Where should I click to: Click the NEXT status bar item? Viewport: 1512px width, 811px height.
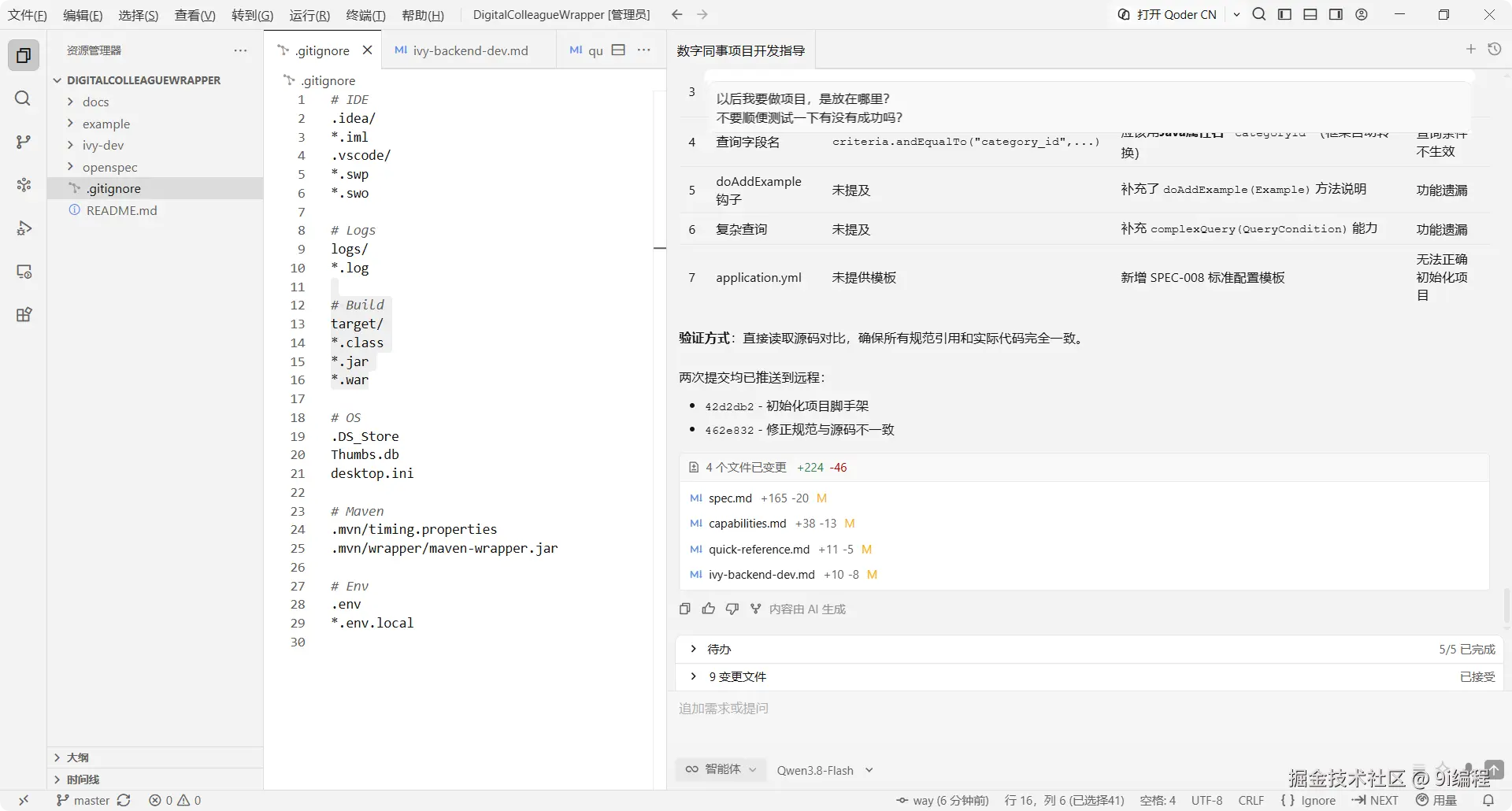tap(1375, 800)
